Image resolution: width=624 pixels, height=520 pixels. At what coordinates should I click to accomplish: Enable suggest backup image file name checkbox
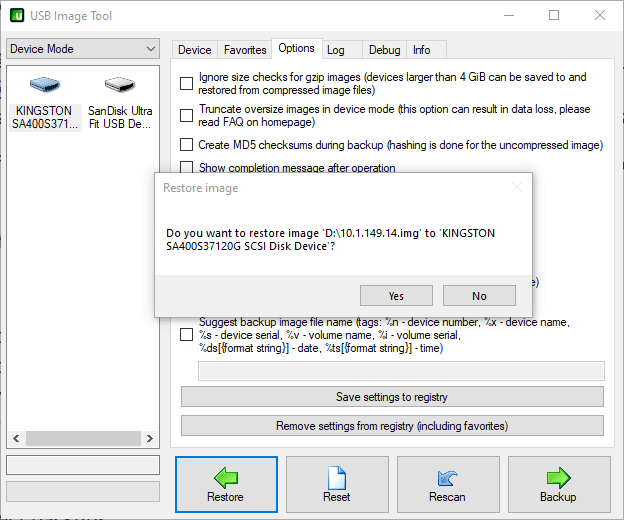(x=186, y=335)
